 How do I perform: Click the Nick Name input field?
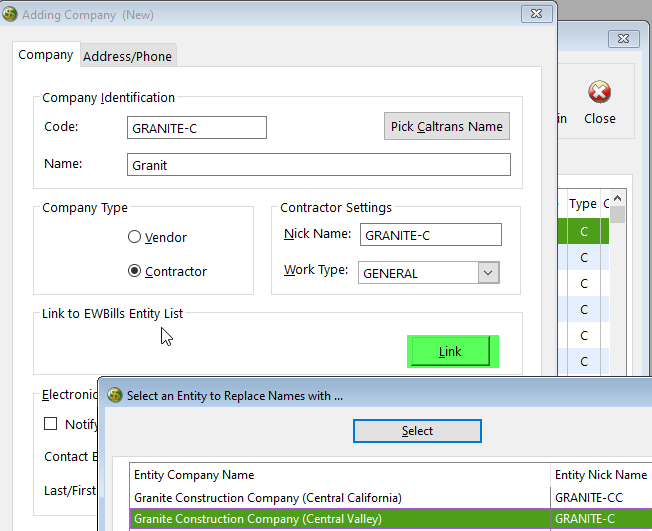click(x=430, y=235)
